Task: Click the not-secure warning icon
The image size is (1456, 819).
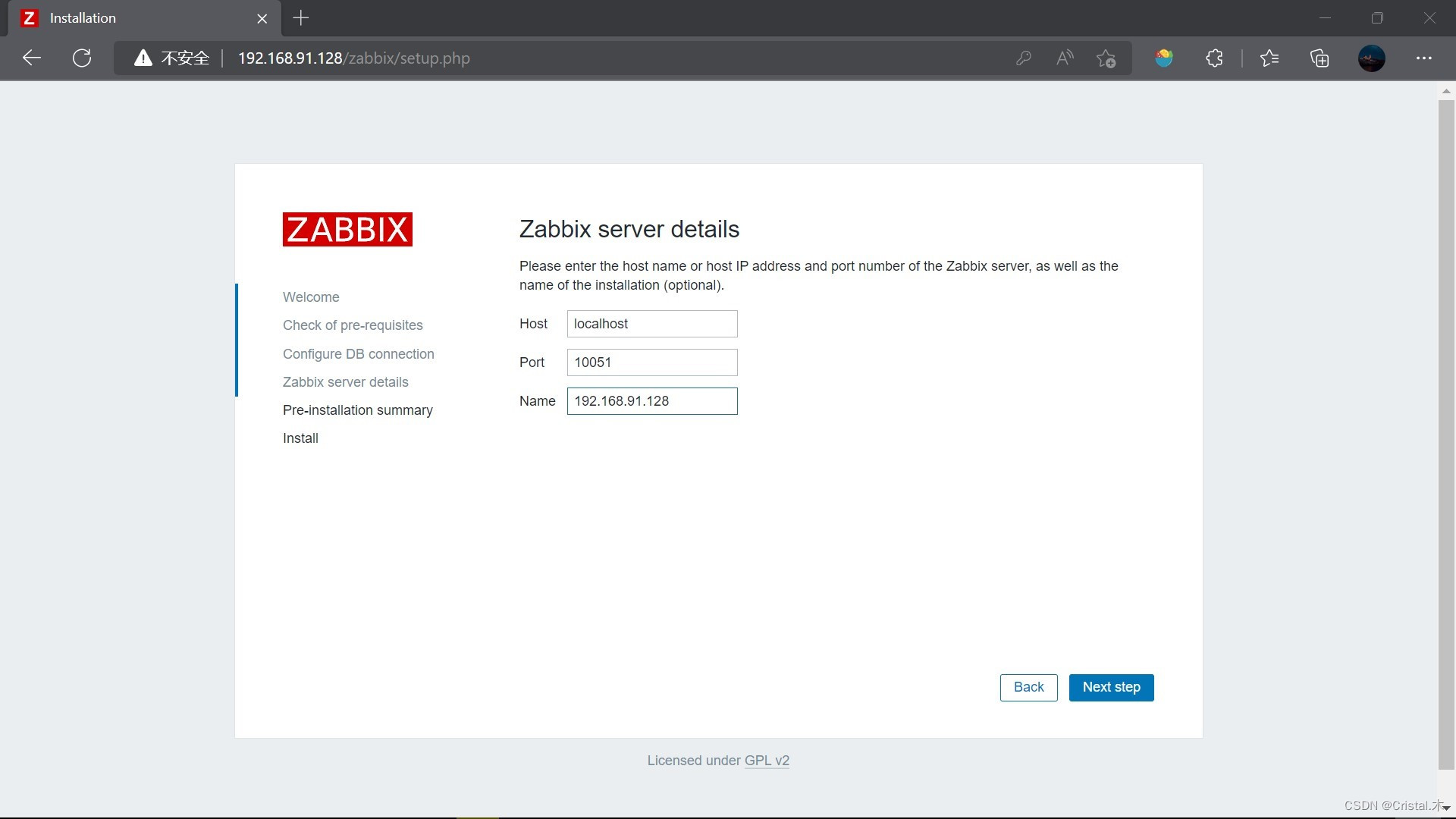Action: tap(143, 58)
